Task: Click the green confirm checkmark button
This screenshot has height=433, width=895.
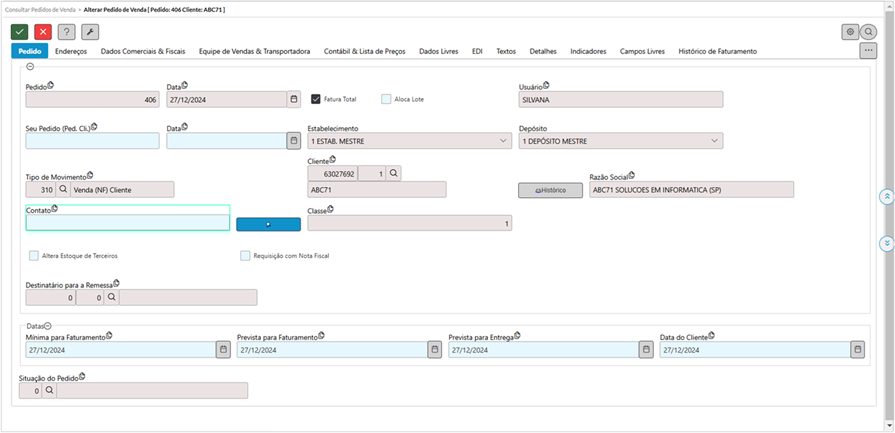Action: (20, 32)
